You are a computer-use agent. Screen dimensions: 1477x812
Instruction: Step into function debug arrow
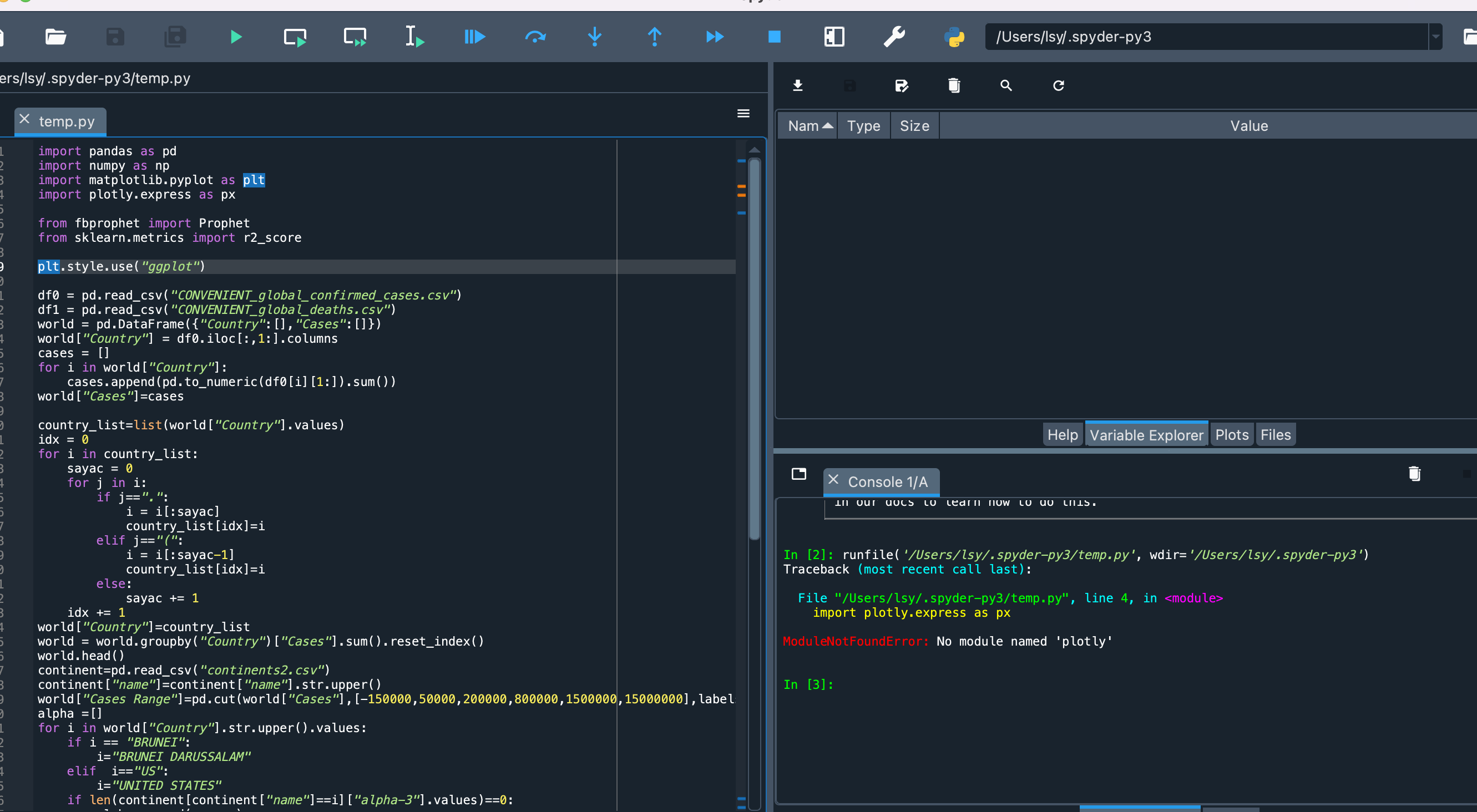pos(595,37)
